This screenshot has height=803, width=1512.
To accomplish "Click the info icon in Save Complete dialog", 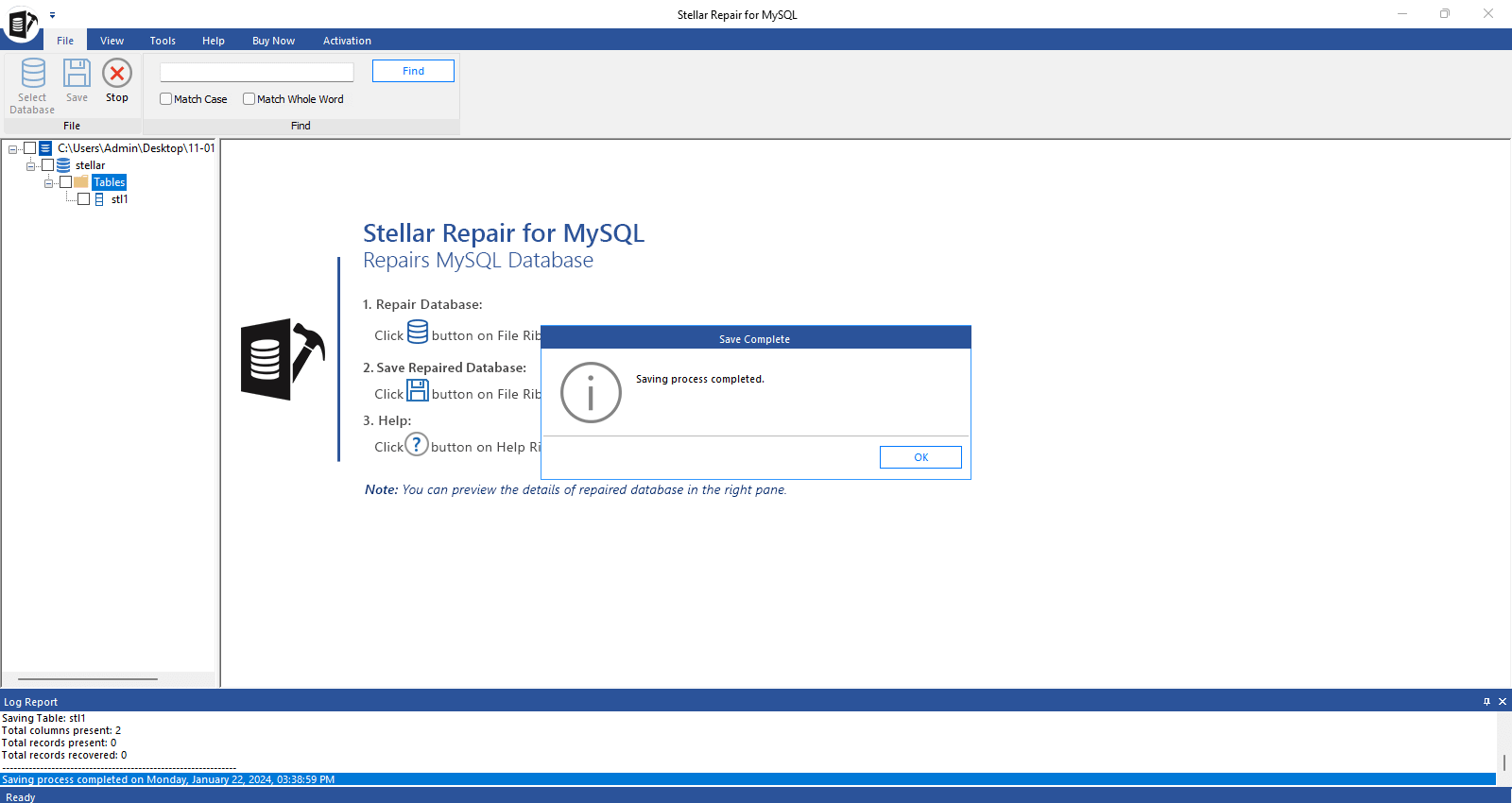I will [591, 393].
